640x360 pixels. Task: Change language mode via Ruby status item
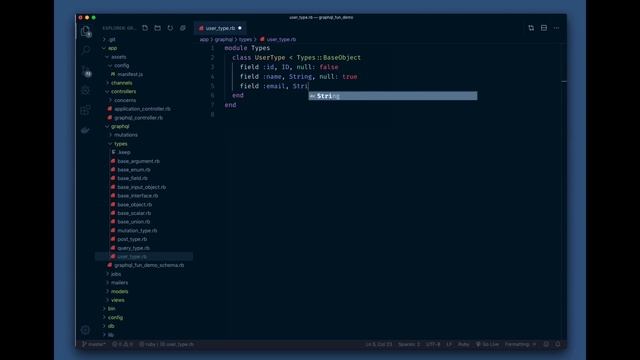click(x=463, y=344)
